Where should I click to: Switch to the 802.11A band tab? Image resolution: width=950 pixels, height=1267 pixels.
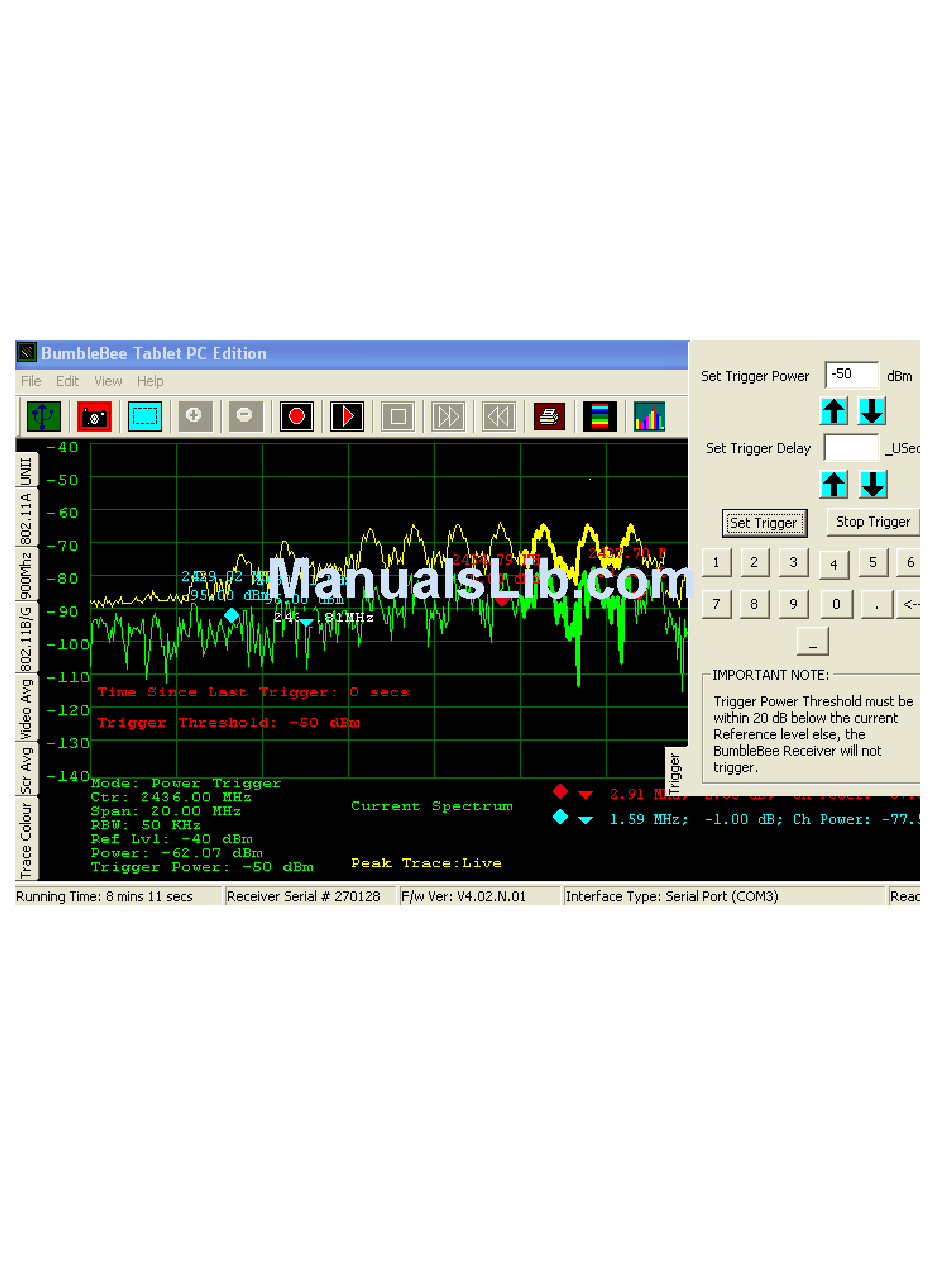tap(27, 517)
